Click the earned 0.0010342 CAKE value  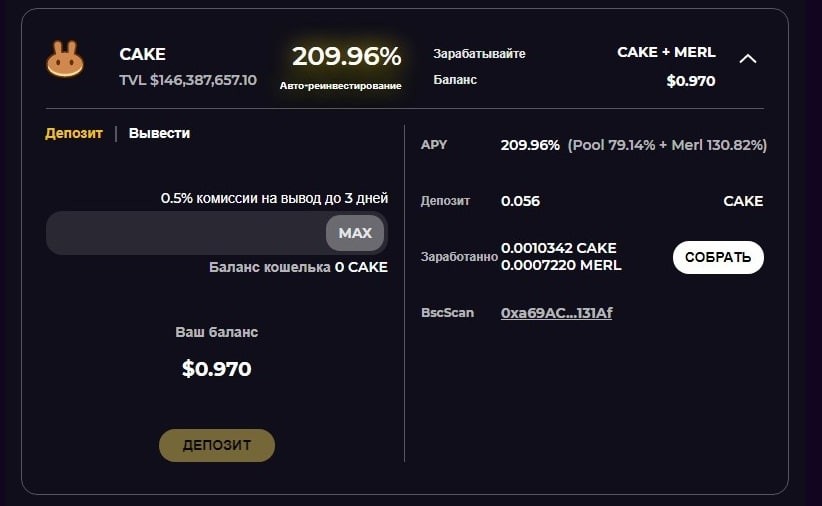point(558,248)
